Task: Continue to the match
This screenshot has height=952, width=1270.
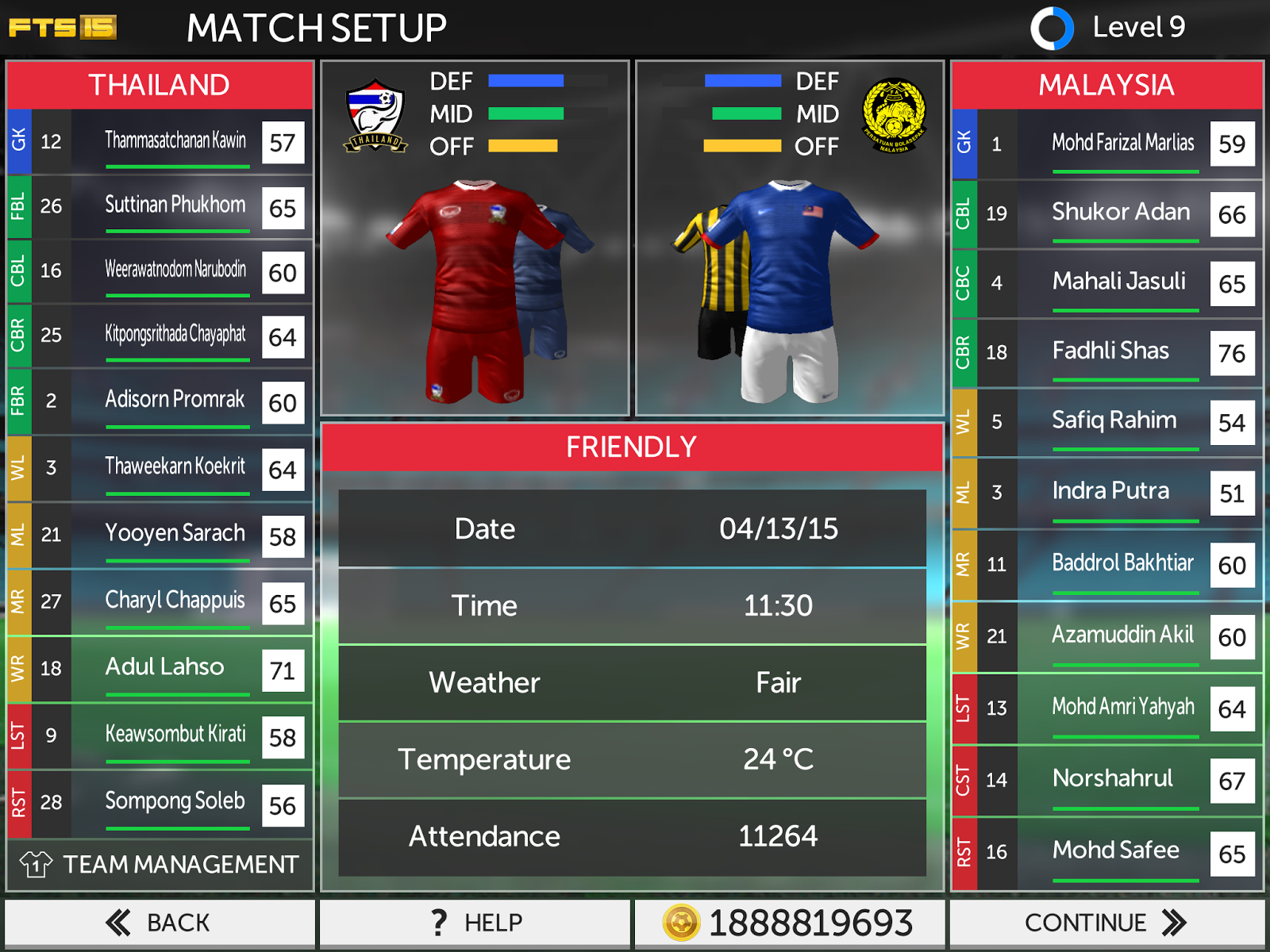Action: [x=1106, y=923]
